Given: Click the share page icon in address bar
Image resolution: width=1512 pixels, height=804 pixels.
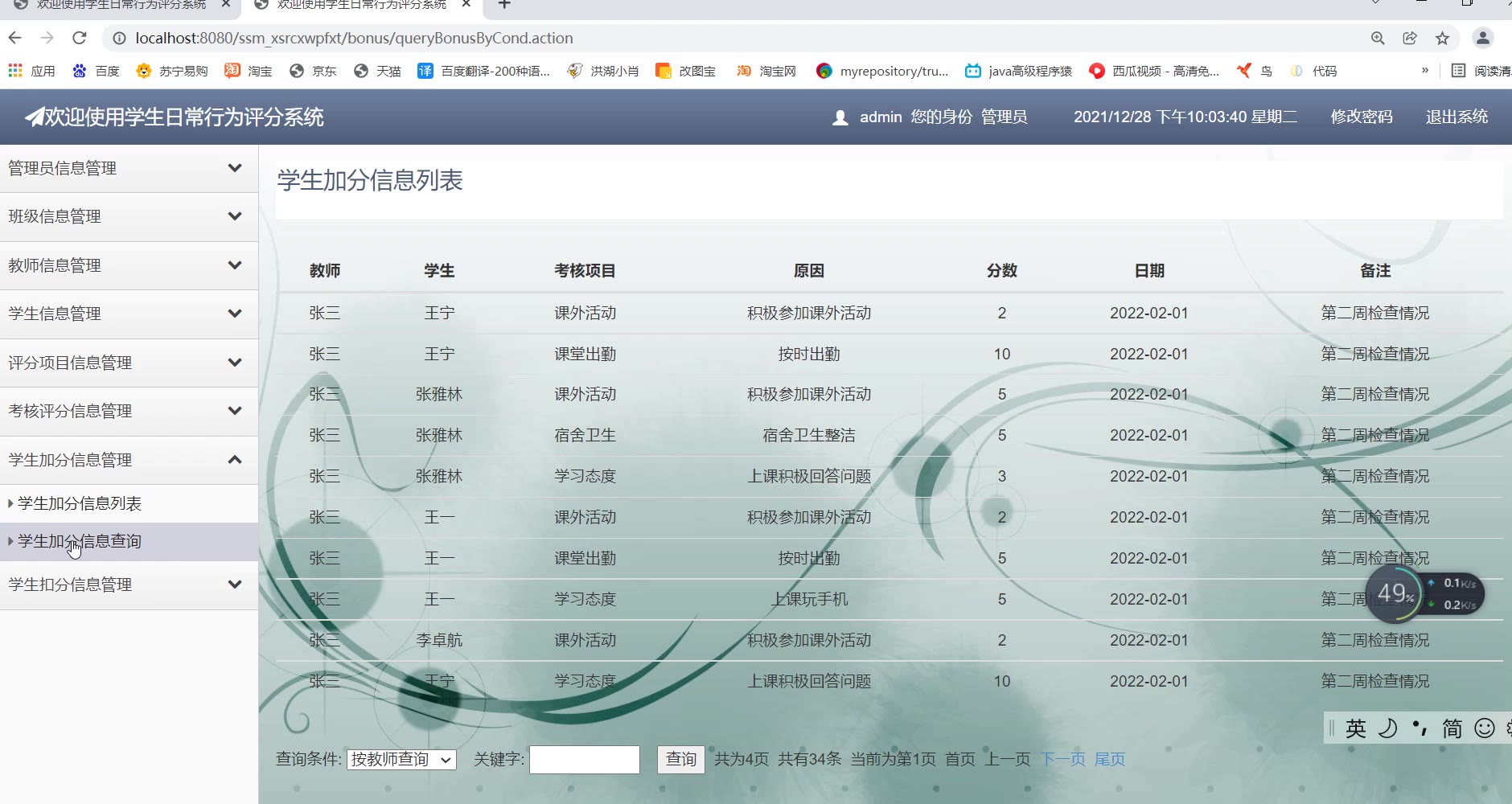Looking at the screenshot, I should click(1410, 38).
